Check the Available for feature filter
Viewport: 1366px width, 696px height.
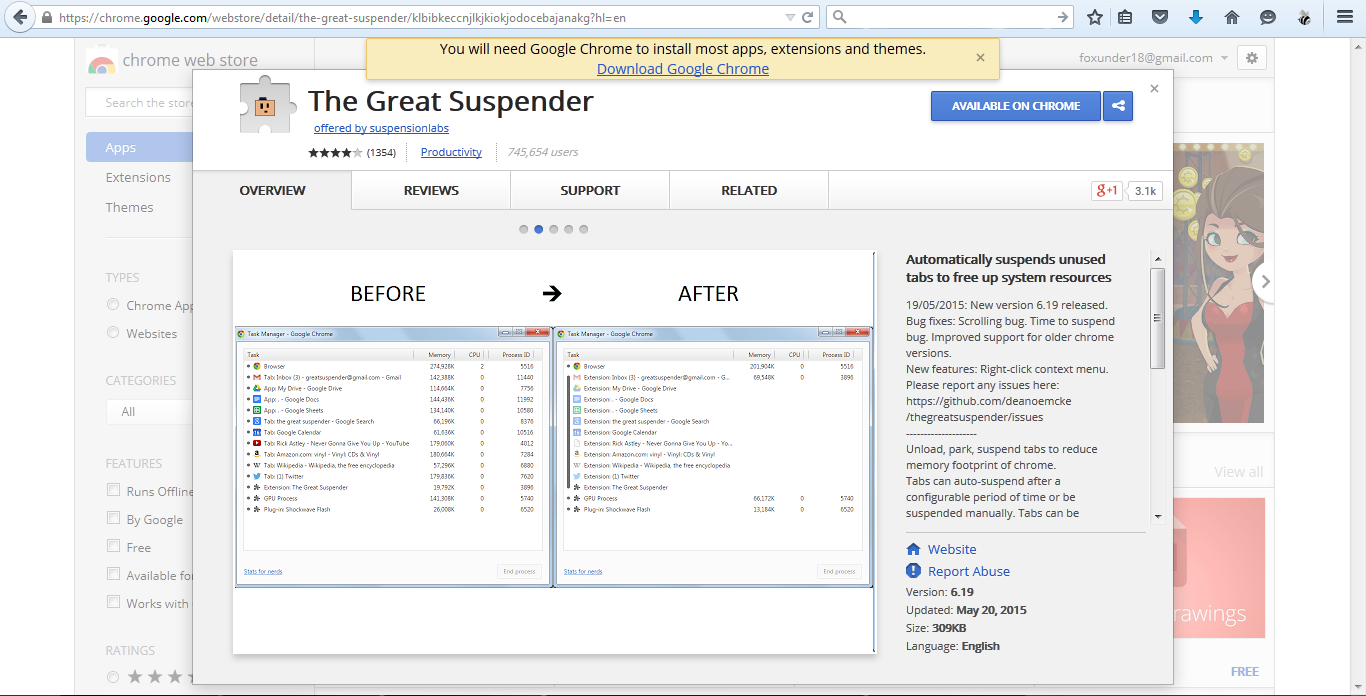point(113,575)
